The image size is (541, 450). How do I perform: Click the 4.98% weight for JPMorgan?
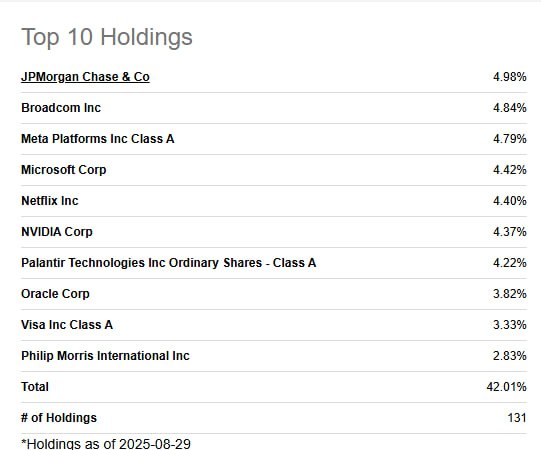(x=510, y=77)
